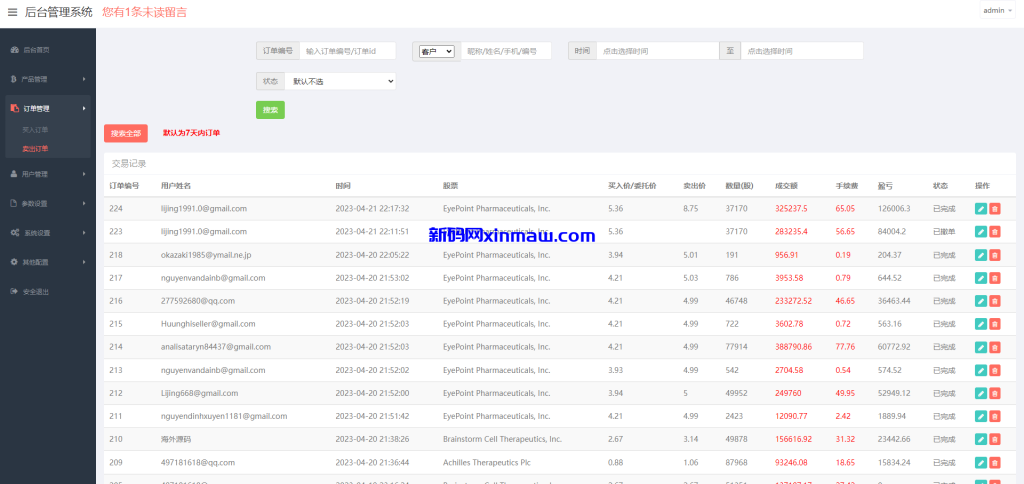Click the 盈亏 column header
Image resolution: width=1024 pixels, height=484 pixels.
tap(885, 186)
